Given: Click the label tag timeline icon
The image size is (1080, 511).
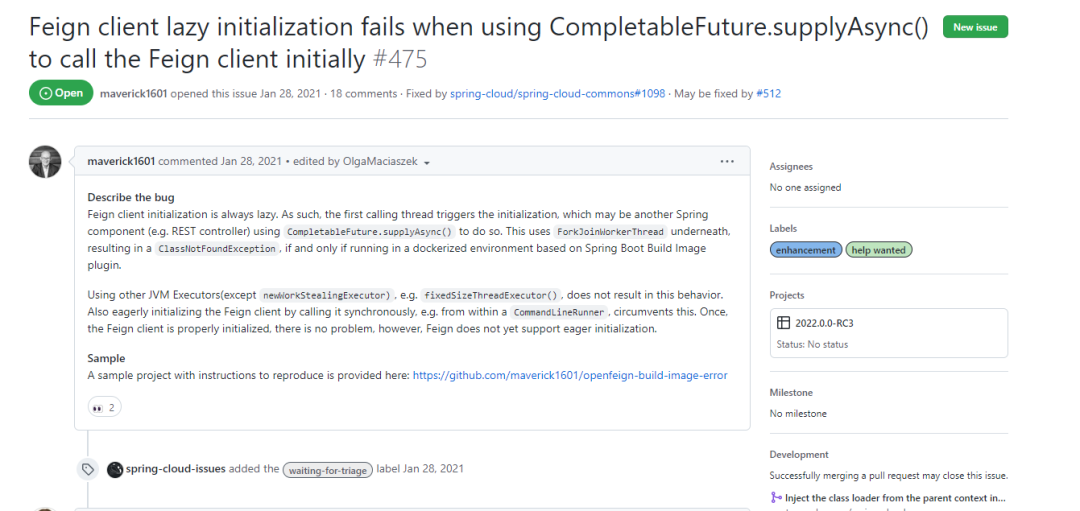Looking at the screenshot, I should (88, 469).
